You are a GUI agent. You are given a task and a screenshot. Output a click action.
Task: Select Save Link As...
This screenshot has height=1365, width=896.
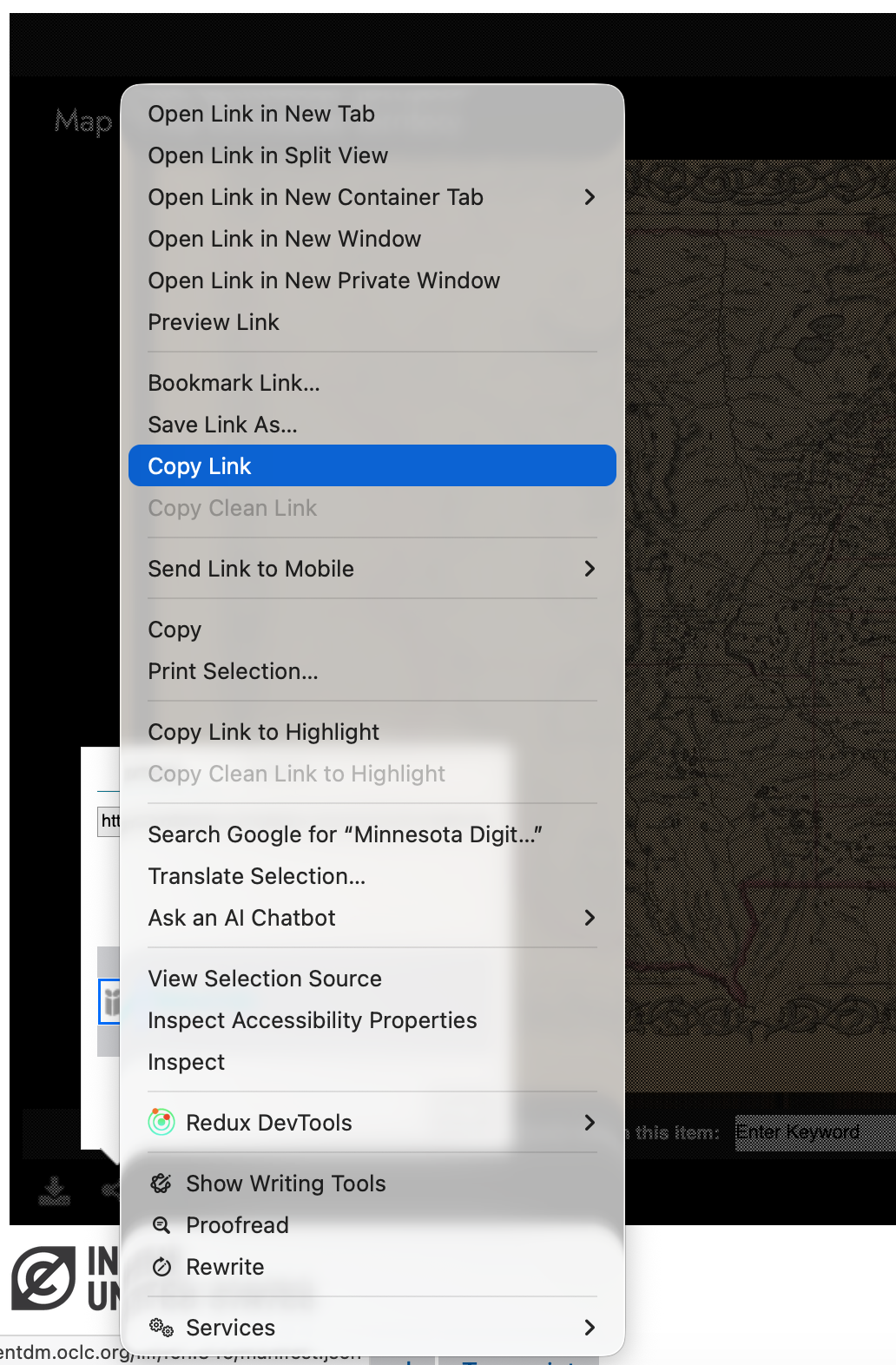pos(372,425)
